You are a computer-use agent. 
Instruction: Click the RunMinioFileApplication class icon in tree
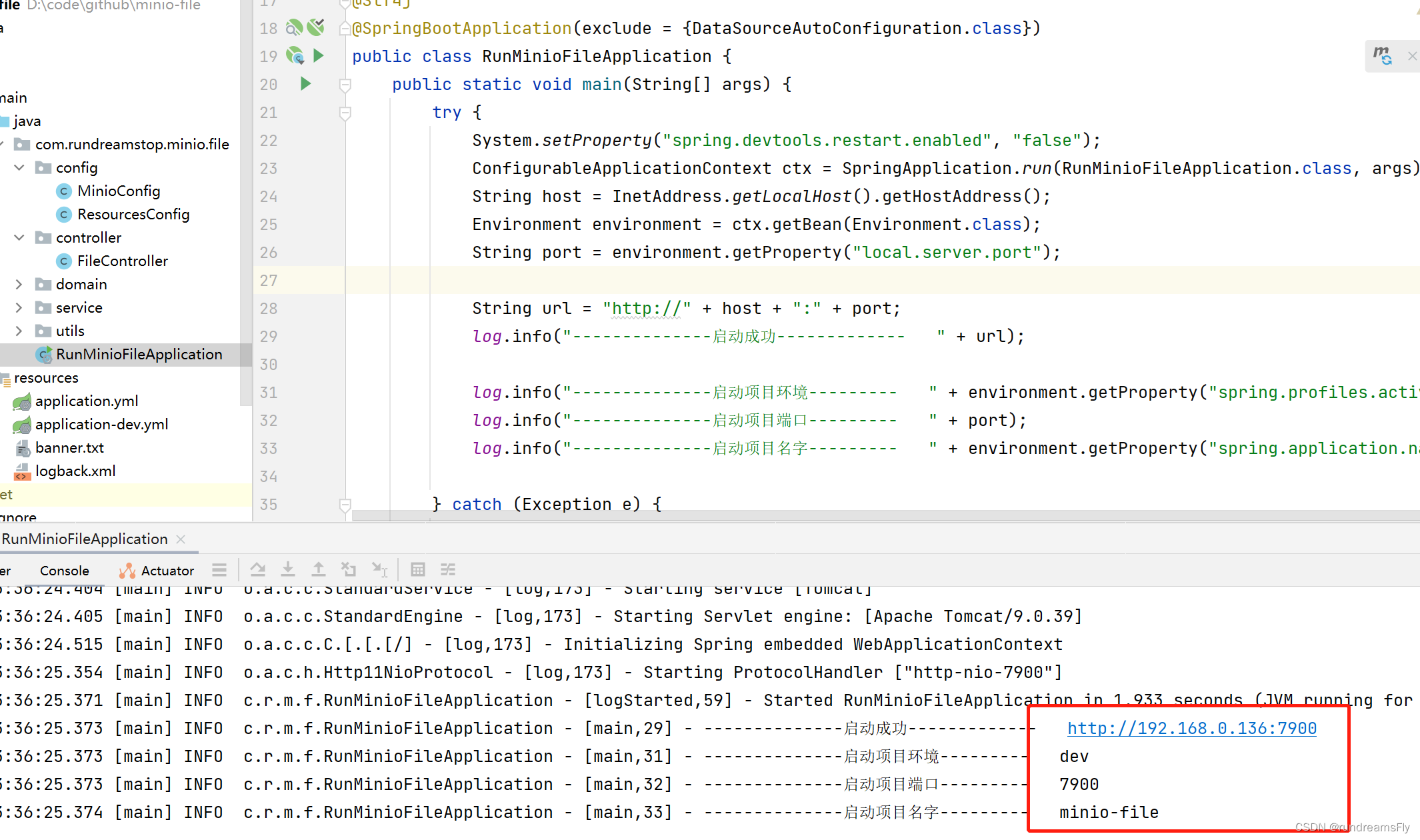tap(44, 355)
